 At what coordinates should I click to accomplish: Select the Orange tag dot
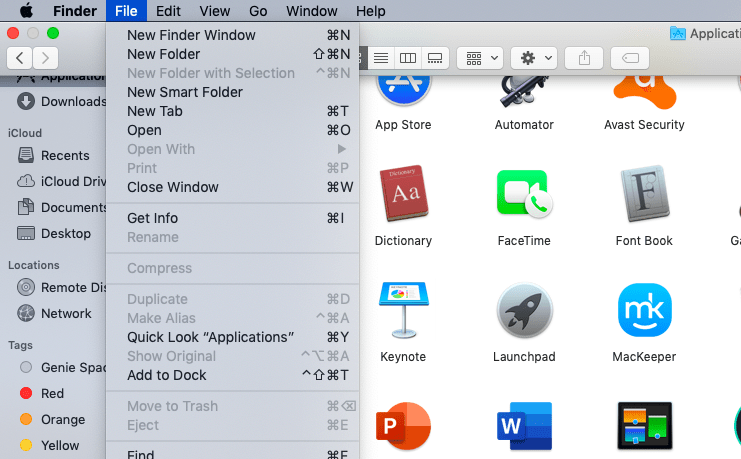(x=26, y=419)
